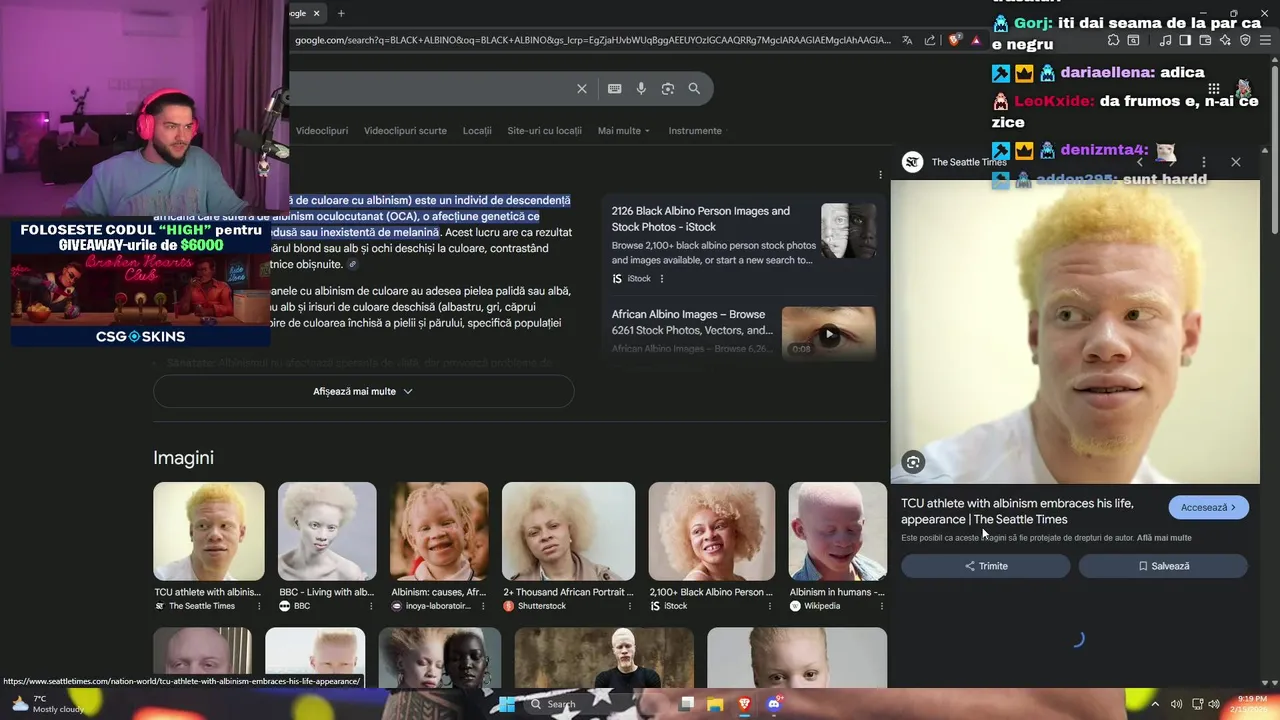This screenshot has width=1280, height=720.
Task: Open three-dot menu for BBC image result
Action: pos(371,606)
